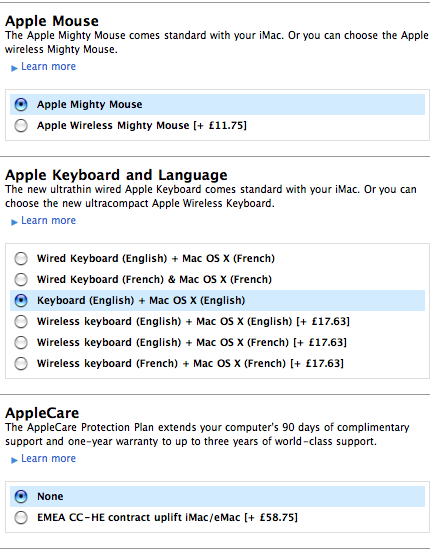
Task: Click the Apple Mouse heading
Action: [52, 21]
